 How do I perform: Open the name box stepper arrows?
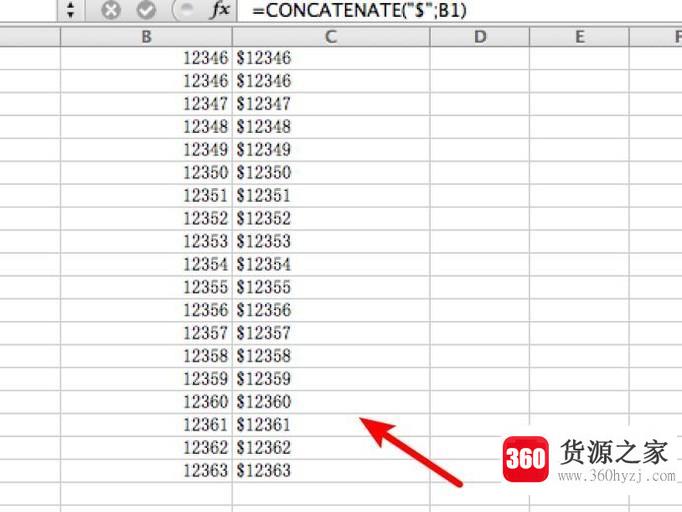coord(70,10)
